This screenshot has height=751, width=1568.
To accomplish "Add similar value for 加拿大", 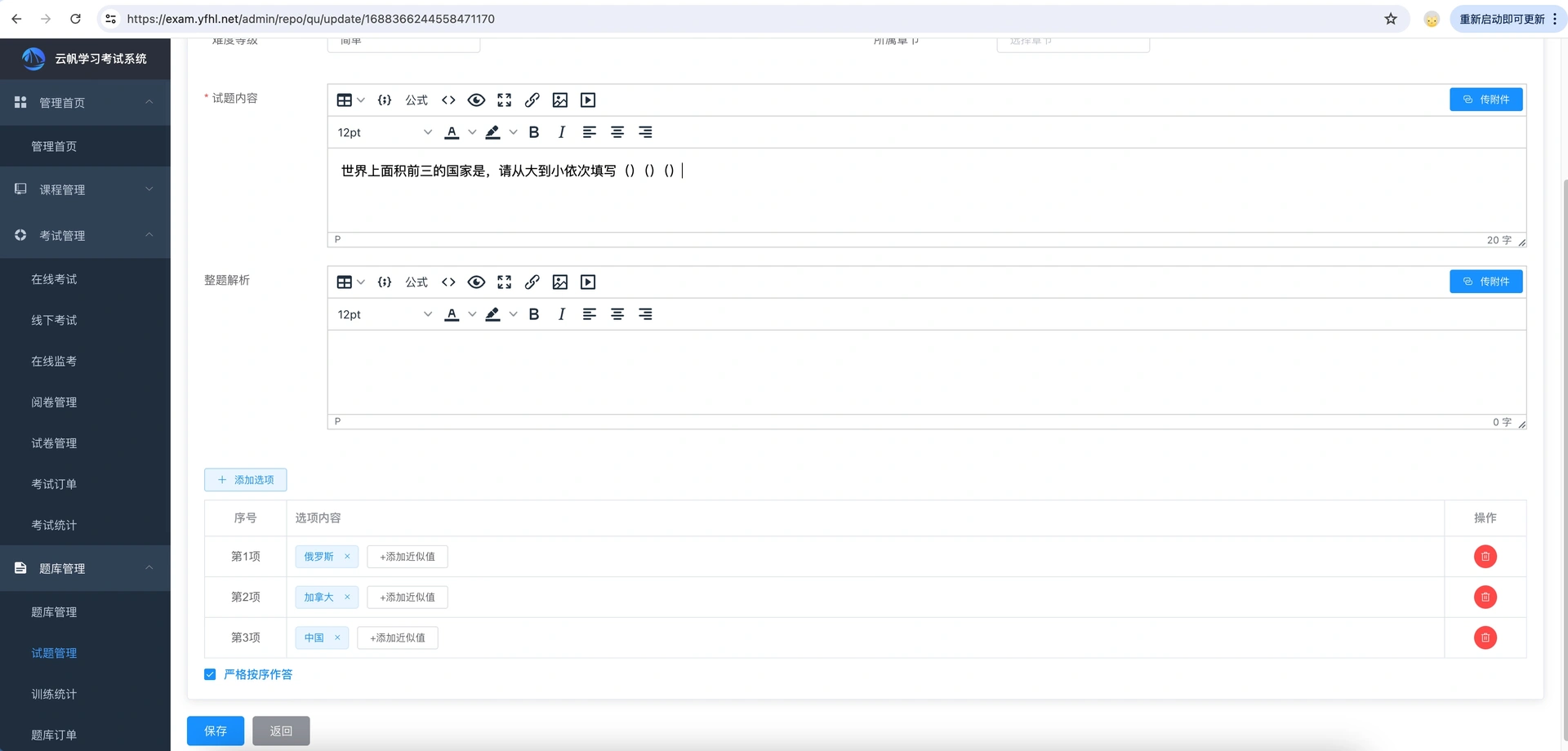I will click(x=408, y=597).
